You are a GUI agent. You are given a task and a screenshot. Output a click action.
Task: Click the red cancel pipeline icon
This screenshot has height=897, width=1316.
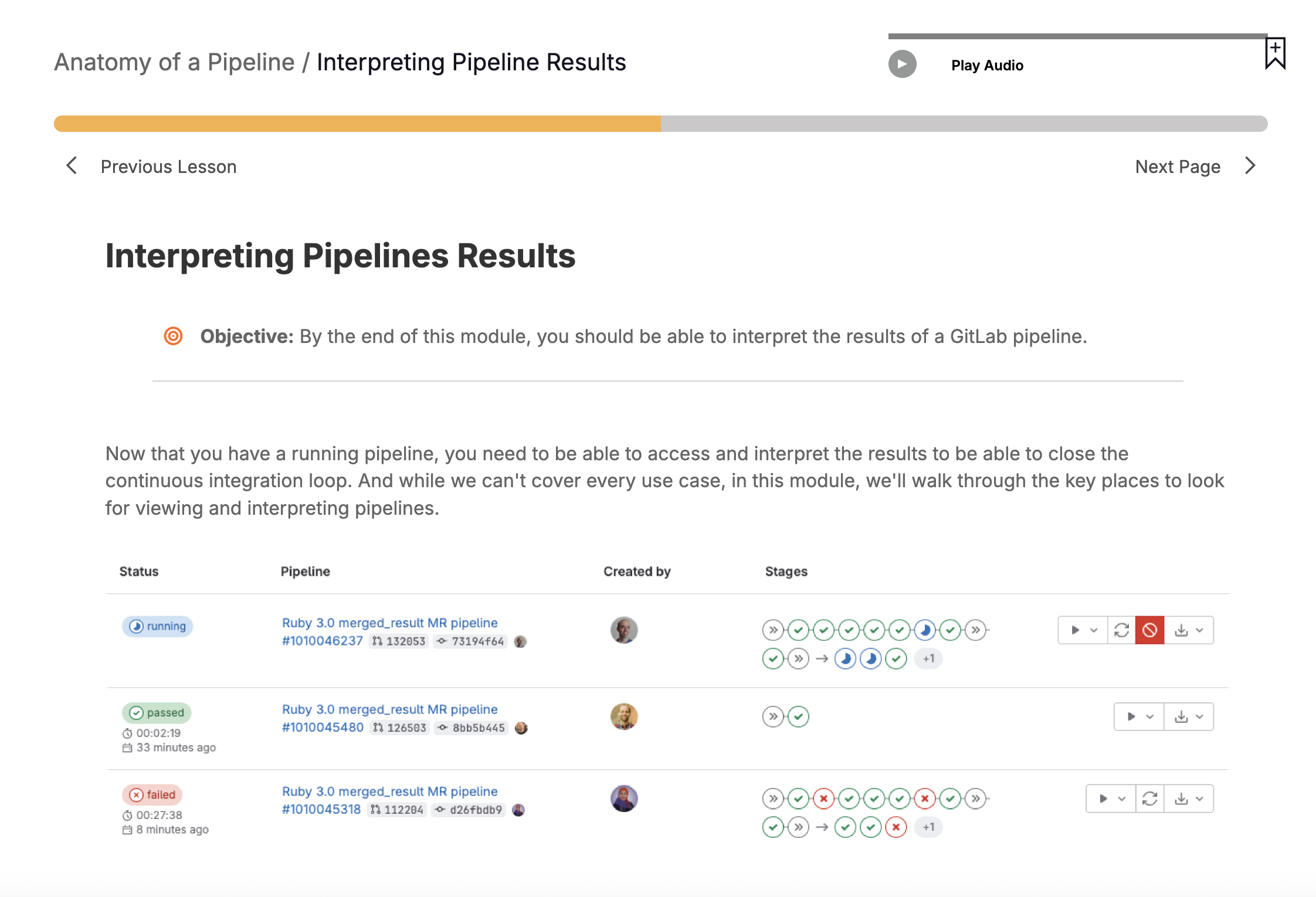point(1149,630)
